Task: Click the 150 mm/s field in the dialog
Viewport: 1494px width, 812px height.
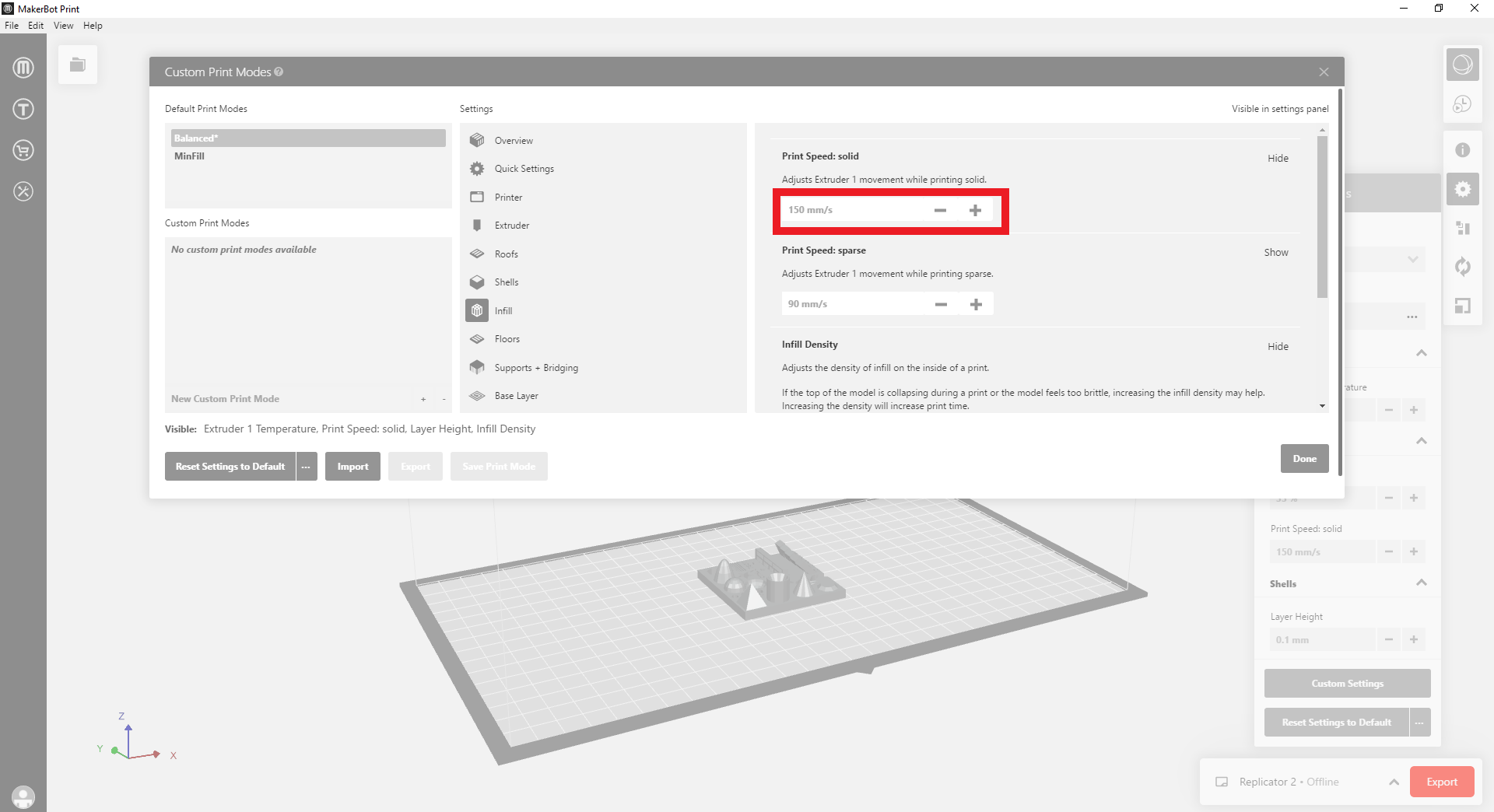Action: (x=854, y=210)
